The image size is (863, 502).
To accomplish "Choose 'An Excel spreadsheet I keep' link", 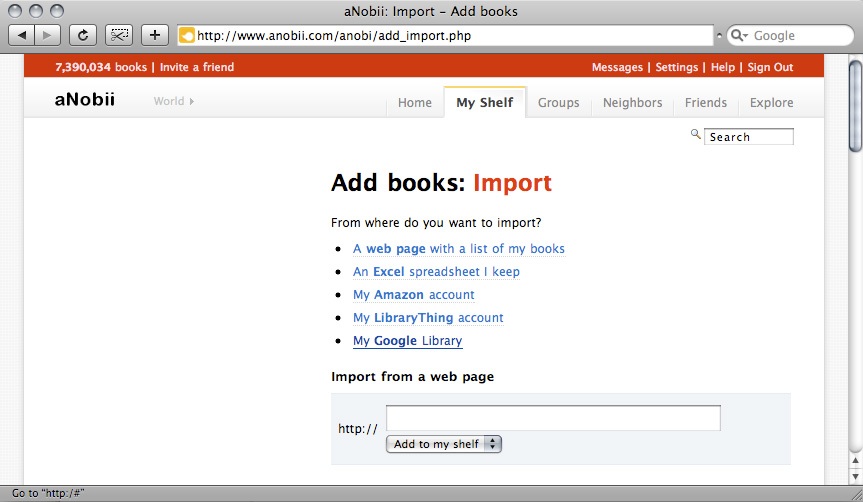I will [x=436, y=272].
